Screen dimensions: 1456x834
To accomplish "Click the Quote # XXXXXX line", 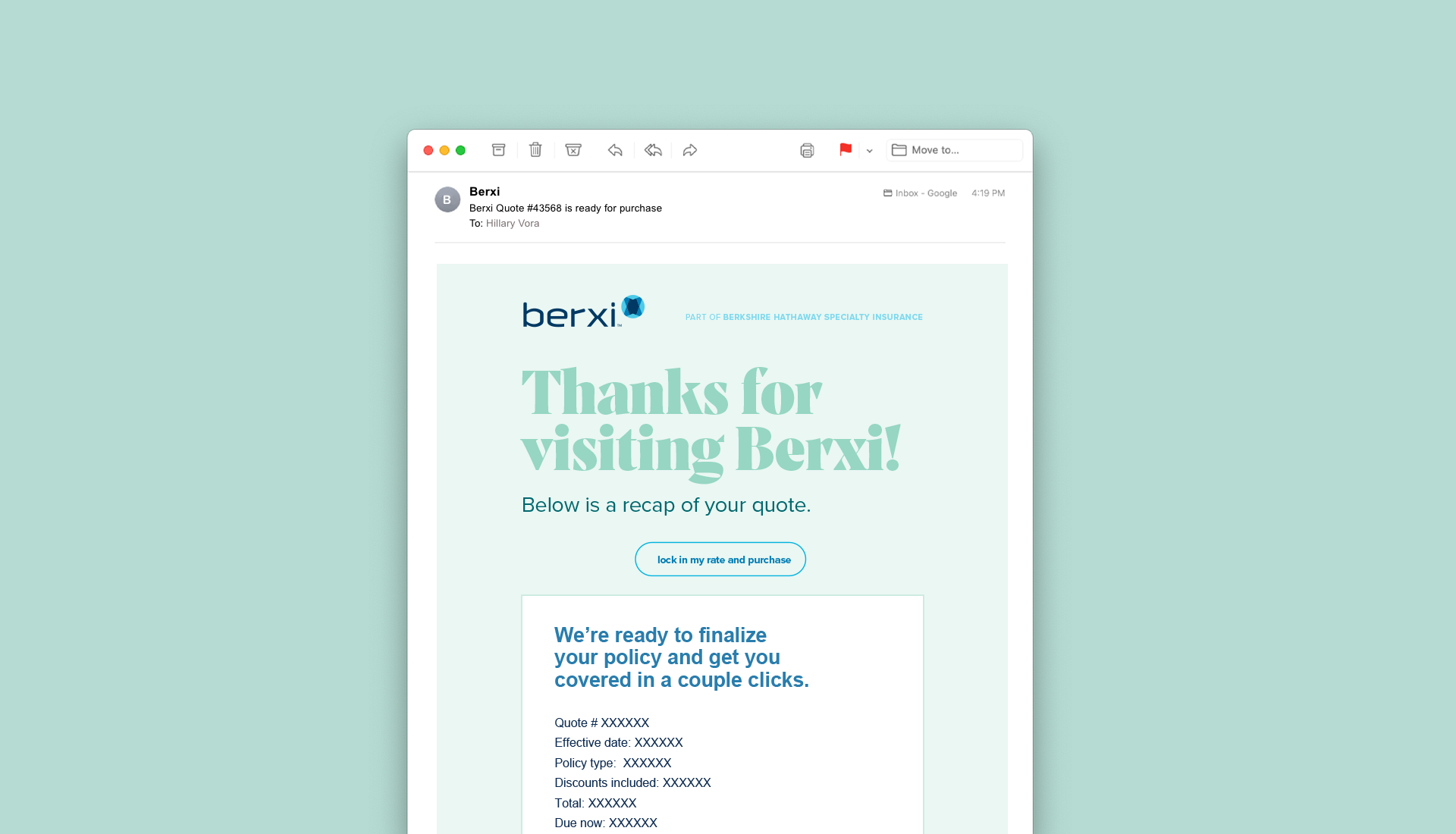I will 601,723.
